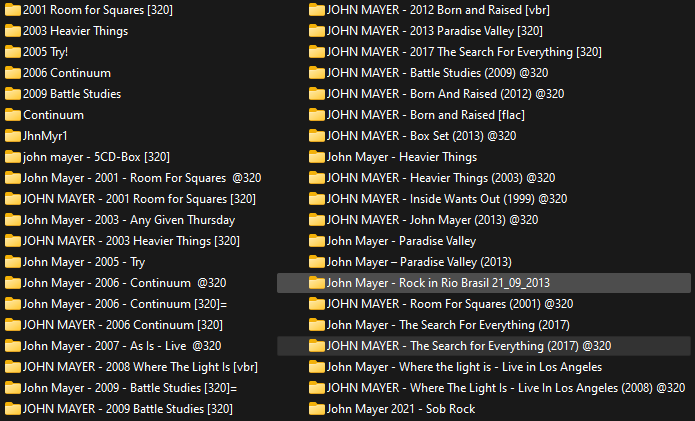Screen dimensions: 695x421
Task: Click folder icon of 'john mayer - 5CD-Box [320]'
Action: 12,157
